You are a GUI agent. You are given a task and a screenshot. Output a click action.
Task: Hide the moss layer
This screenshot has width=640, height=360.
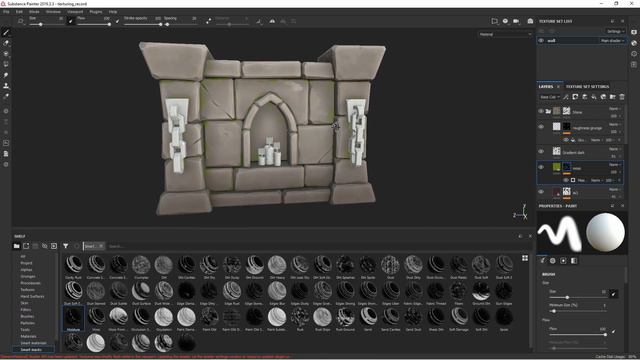541,167
